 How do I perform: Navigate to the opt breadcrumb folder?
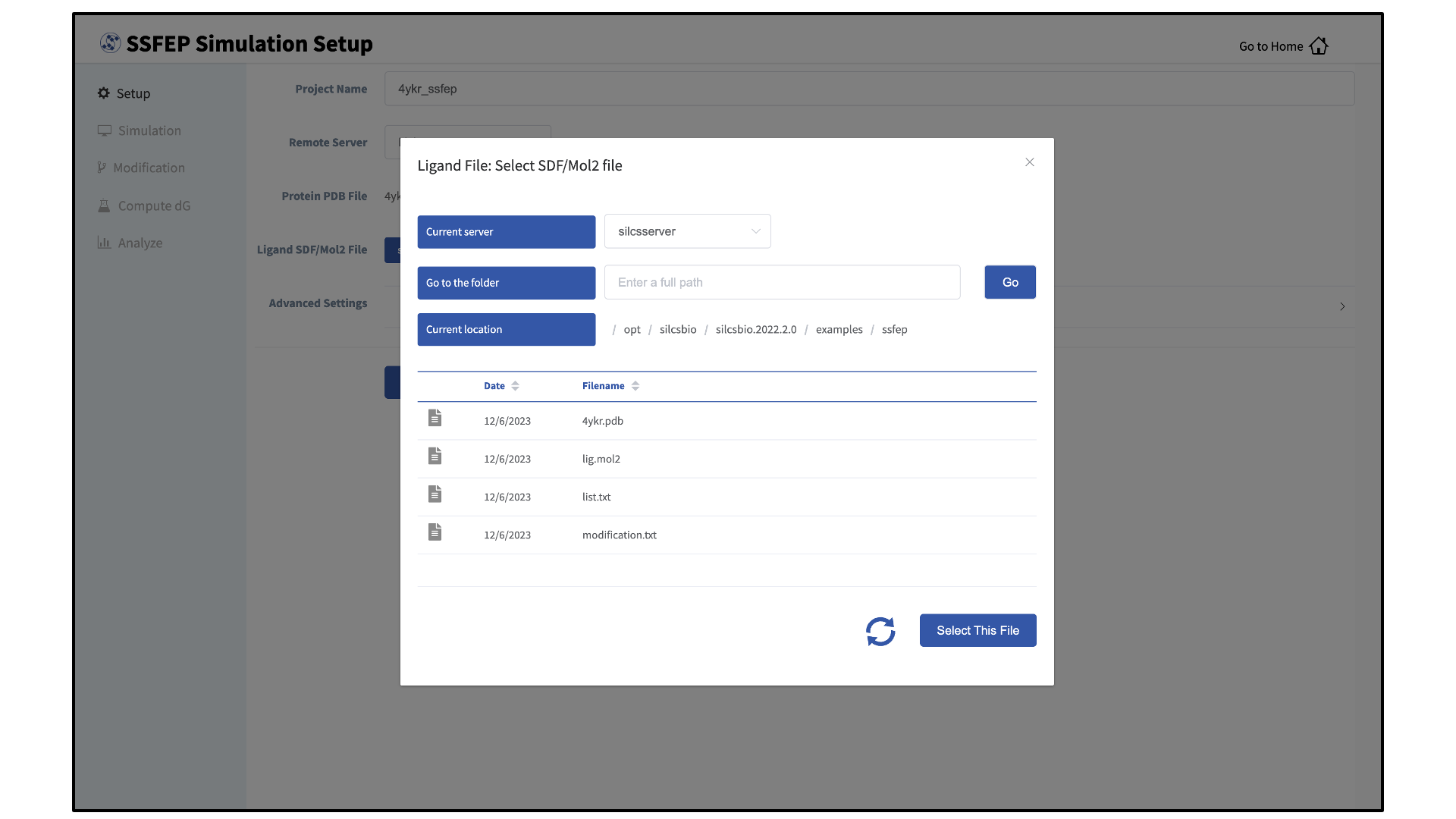point(632,329)
